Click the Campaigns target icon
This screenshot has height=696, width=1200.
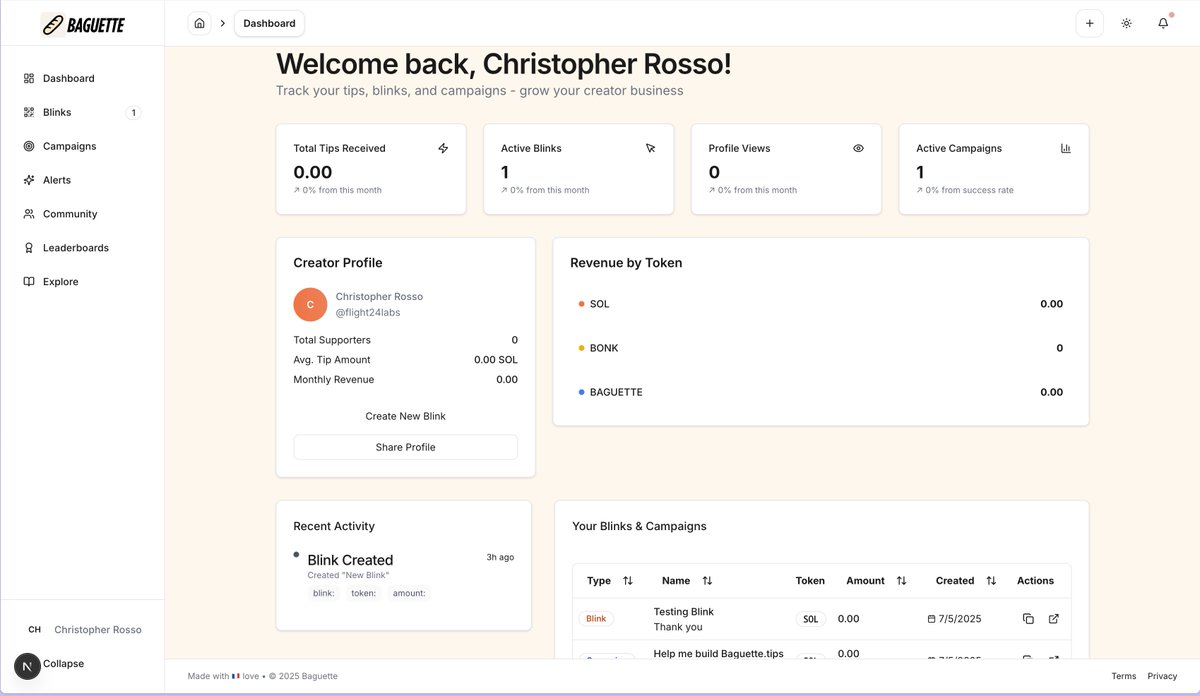pyautogui.click(x=29, y=146)
